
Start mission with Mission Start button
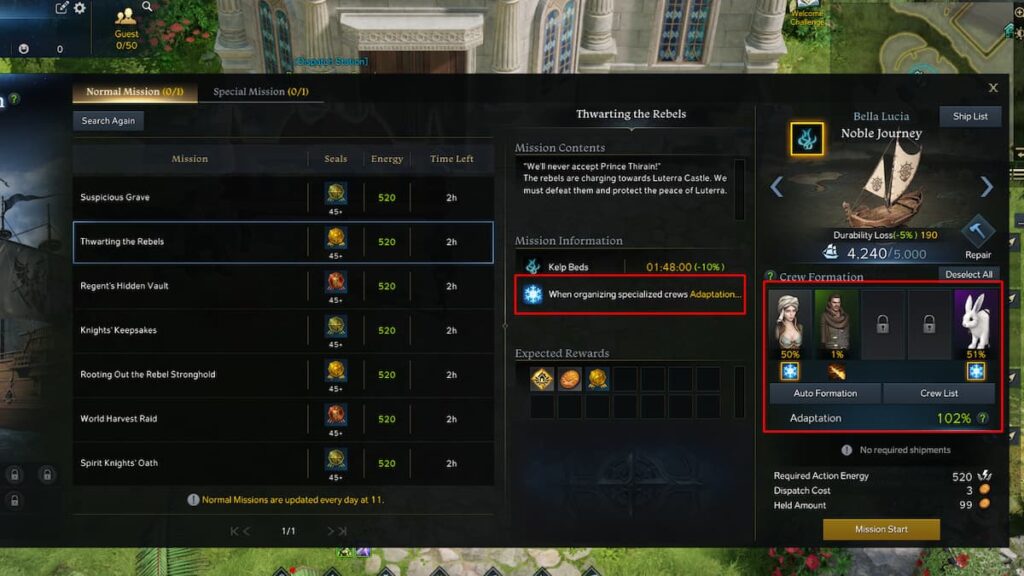tap(881, 529)
